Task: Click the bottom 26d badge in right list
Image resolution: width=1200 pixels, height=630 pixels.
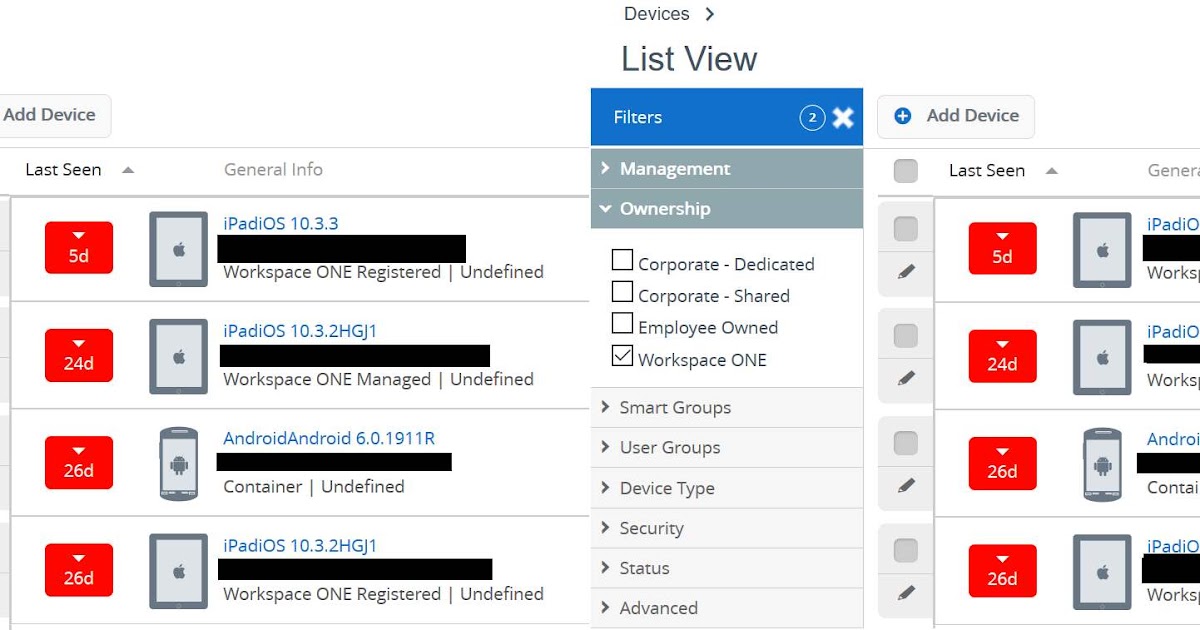Action: pyautogui.click(x=1003, y=570)
